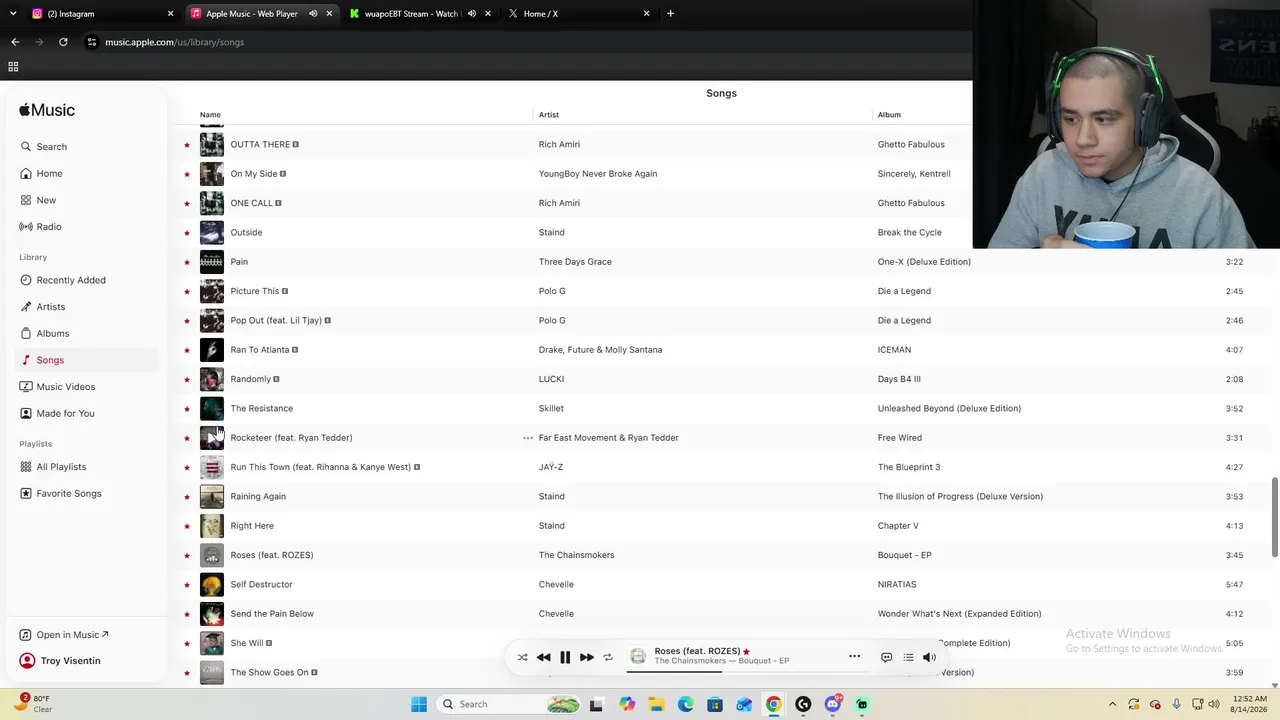
Task: Pause the currently playing song
Action: (x=565, y=657)
